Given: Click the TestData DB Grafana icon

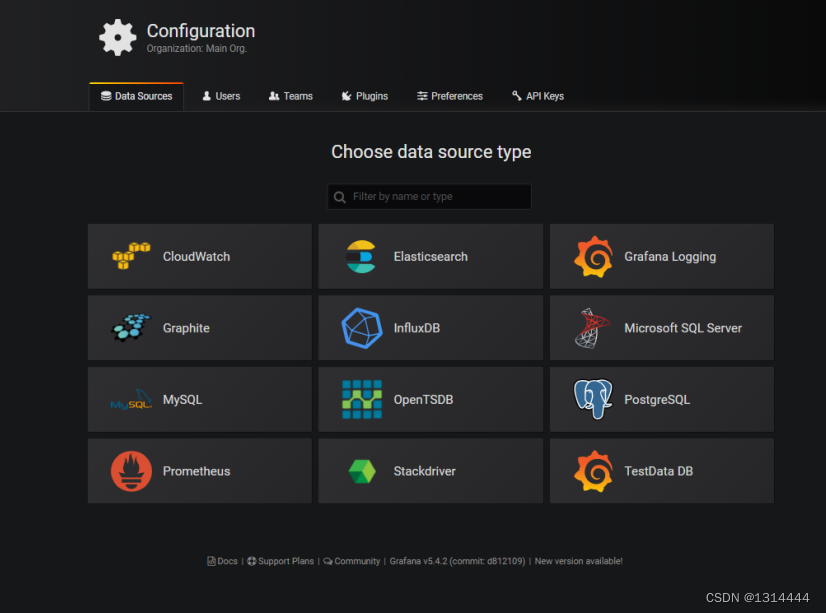Looking at the screenshot, I should (x=593, y=471).
